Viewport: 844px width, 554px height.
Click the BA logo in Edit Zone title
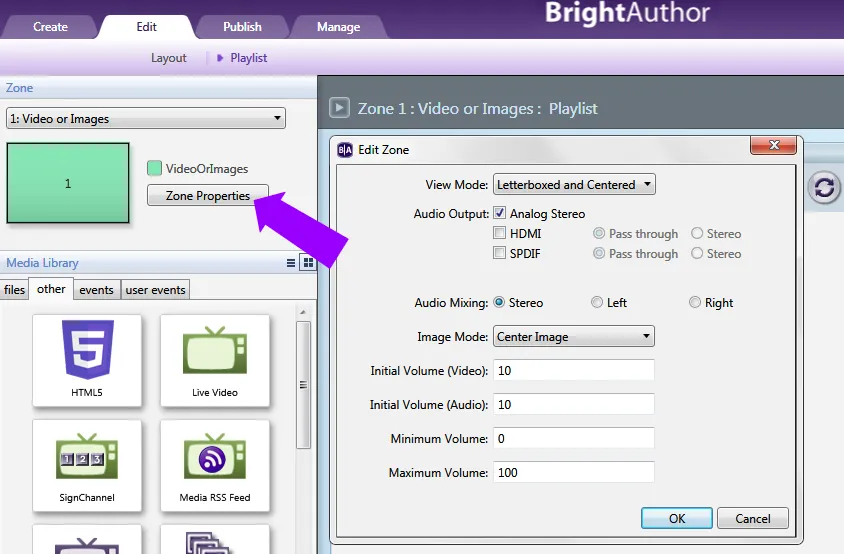tap(344, 150)
